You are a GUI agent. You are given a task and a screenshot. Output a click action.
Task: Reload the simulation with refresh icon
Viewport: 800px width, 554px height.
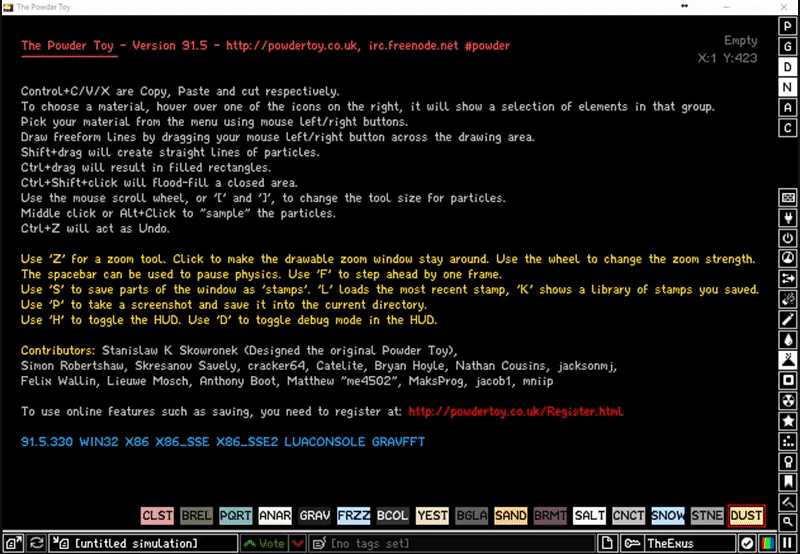coord(36,543)
